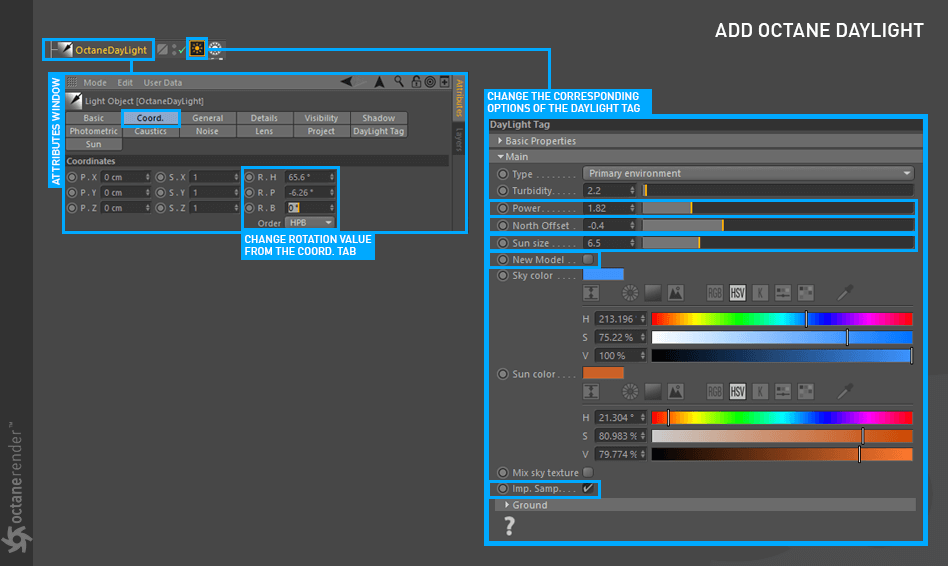Screen dimensions: 948x566
Task: Switch to the Photometric tab
Action: 94,131
